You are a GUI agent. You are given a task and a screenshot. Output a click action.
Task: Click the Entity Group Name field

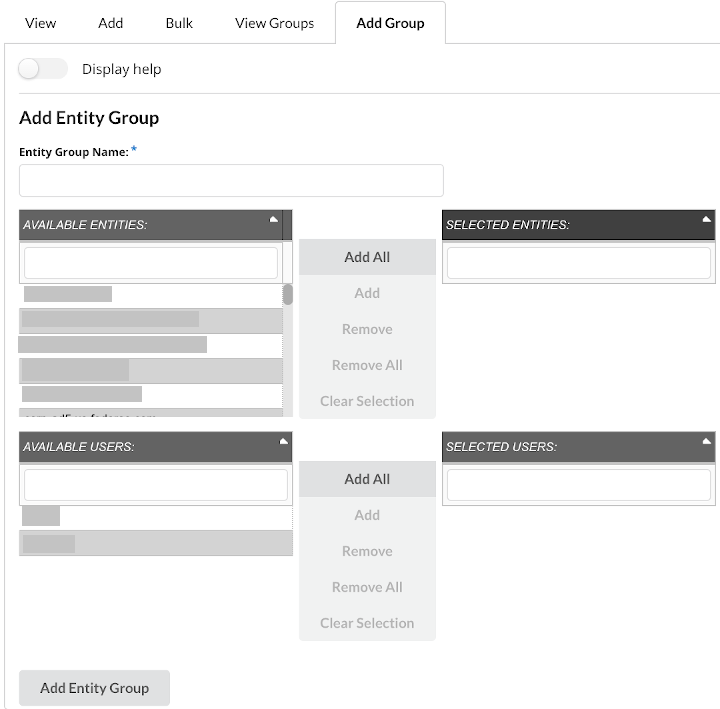(x=231, y=180)
